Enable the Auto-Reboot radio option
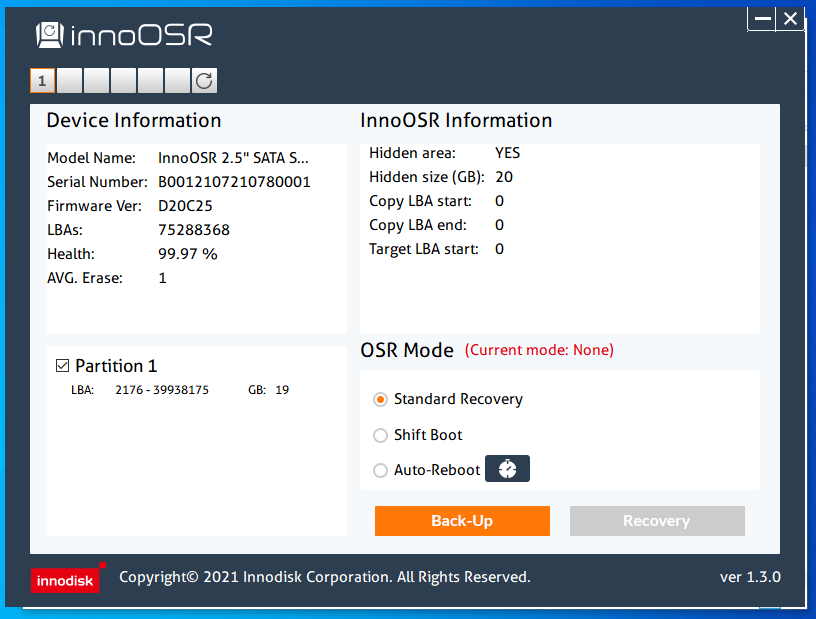 tap(380, 470)
